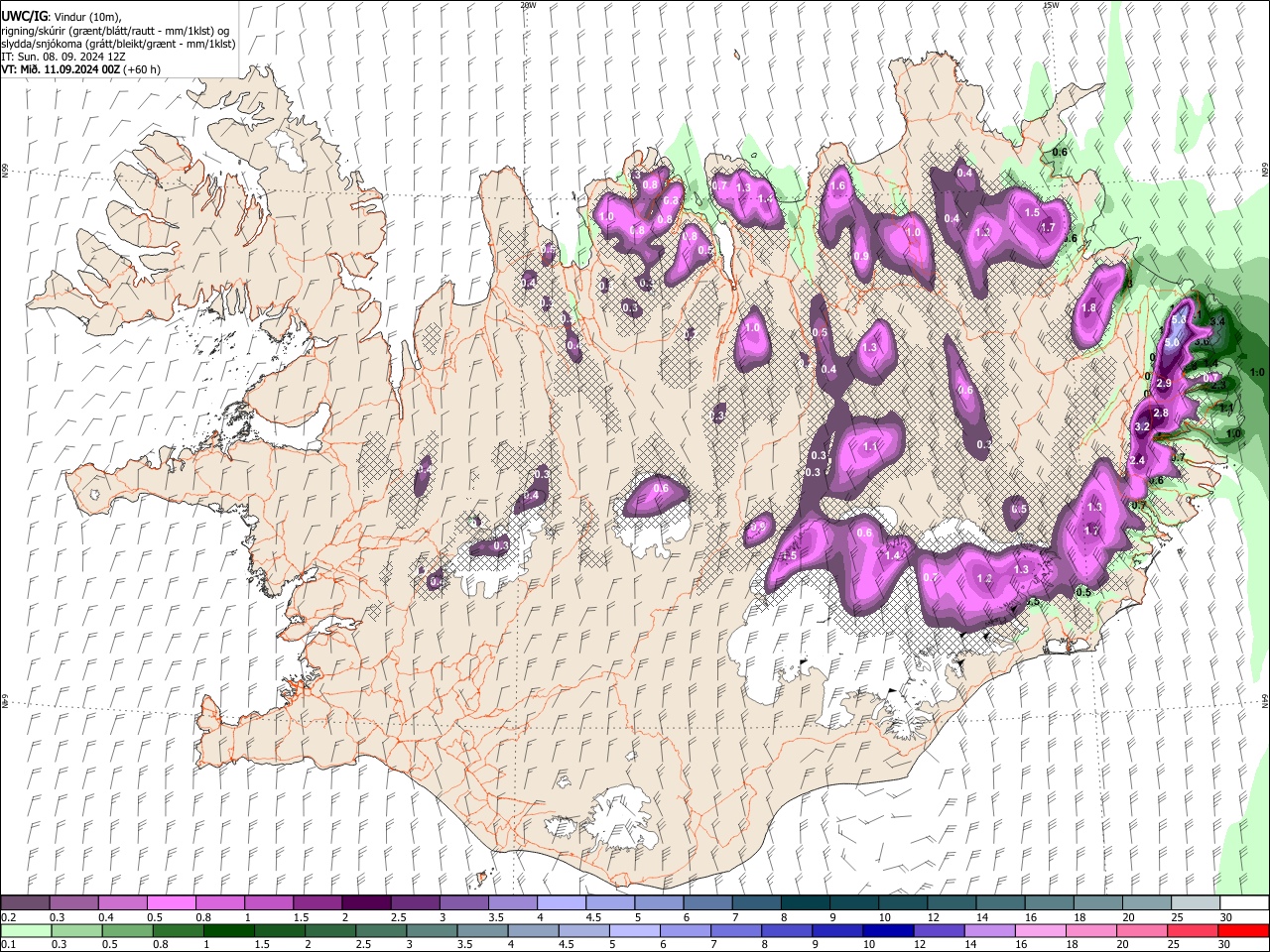Select the 8 dark teal swatch in snow legend
1270x952 pixels.
805,903
